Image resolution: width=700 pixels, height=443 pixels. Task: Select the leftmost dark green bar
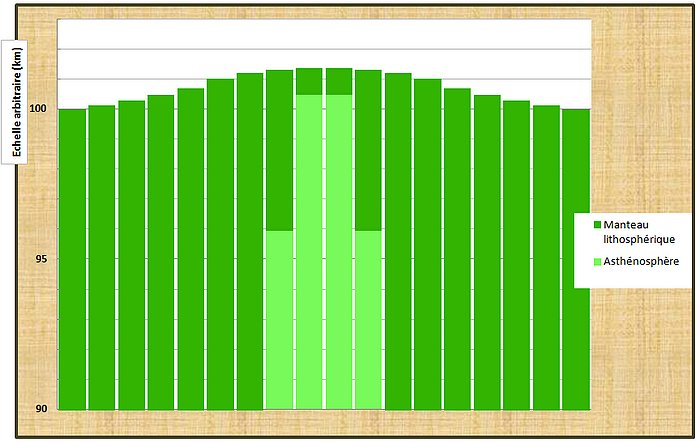72,259
